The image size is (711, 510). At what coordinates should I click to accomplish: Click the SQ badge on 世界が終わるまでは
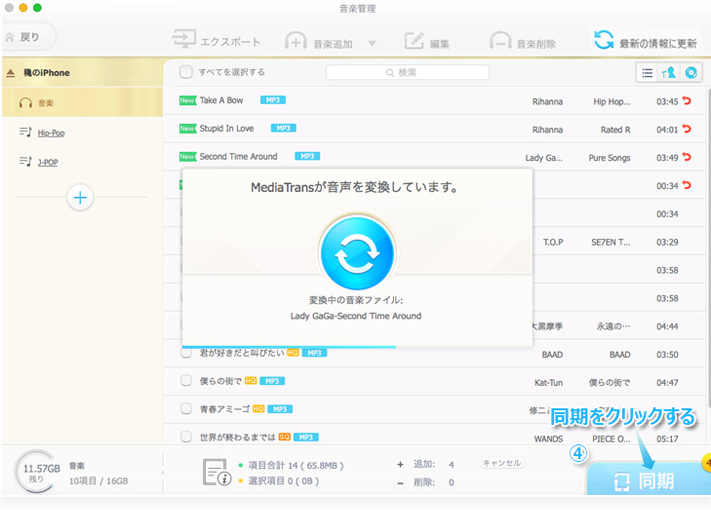pyautogui.click(x=285, y=437)
